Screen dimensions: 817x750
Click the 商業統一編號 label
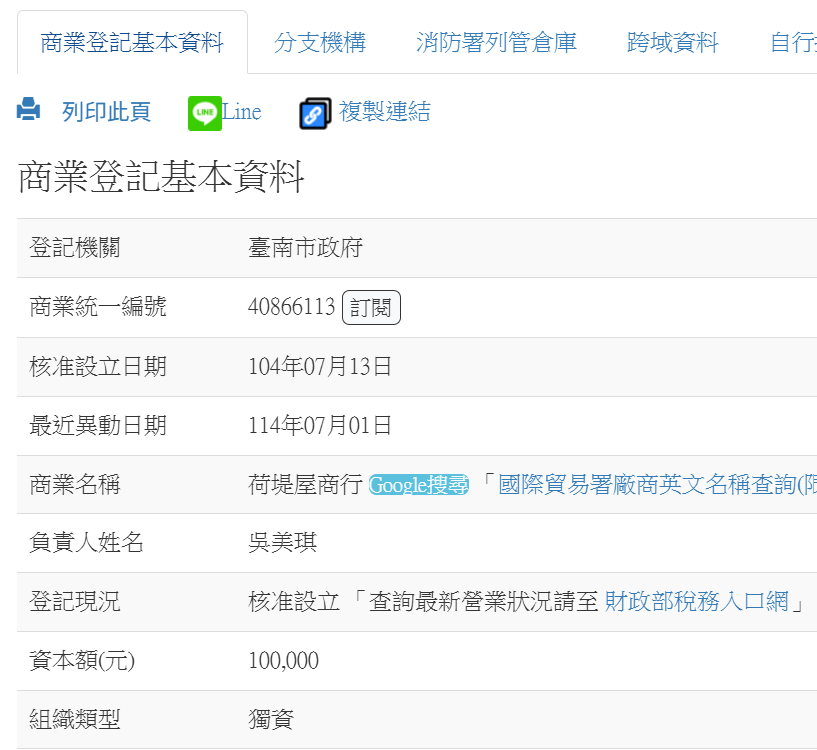point(98,306)
